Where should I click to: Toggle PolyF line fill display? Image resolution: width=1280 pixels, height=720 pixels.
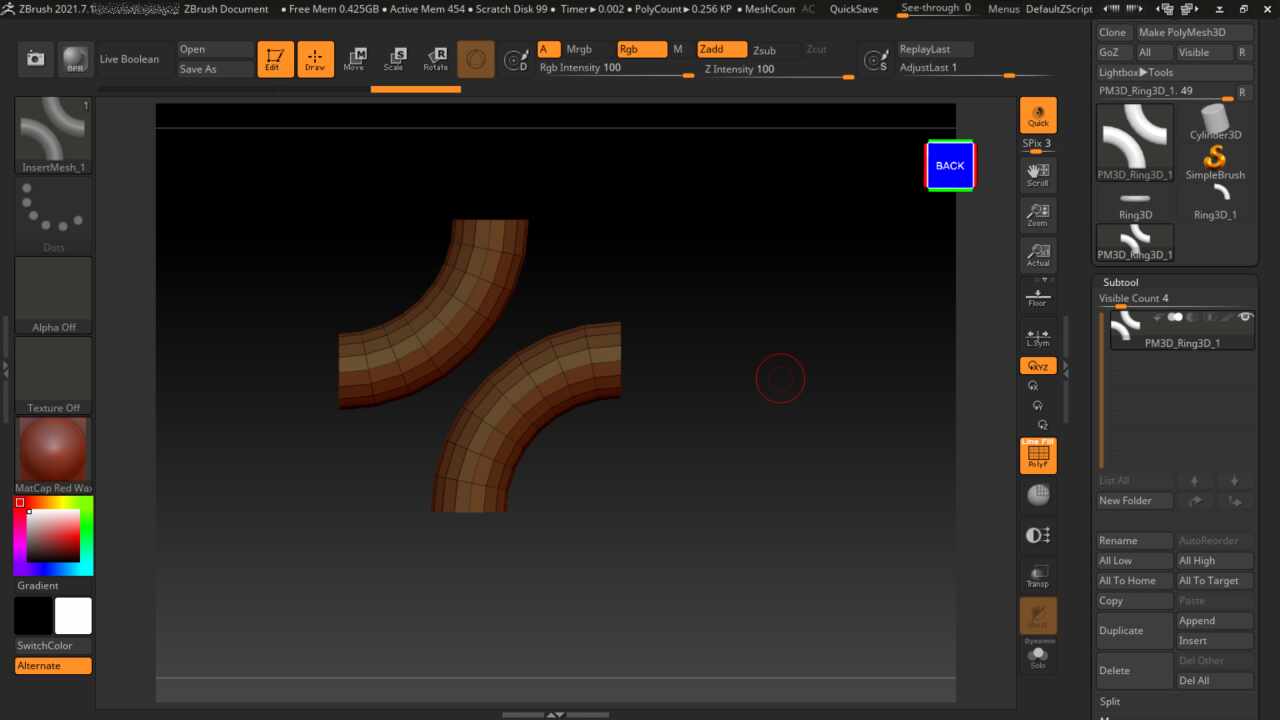coord(1038,456)
